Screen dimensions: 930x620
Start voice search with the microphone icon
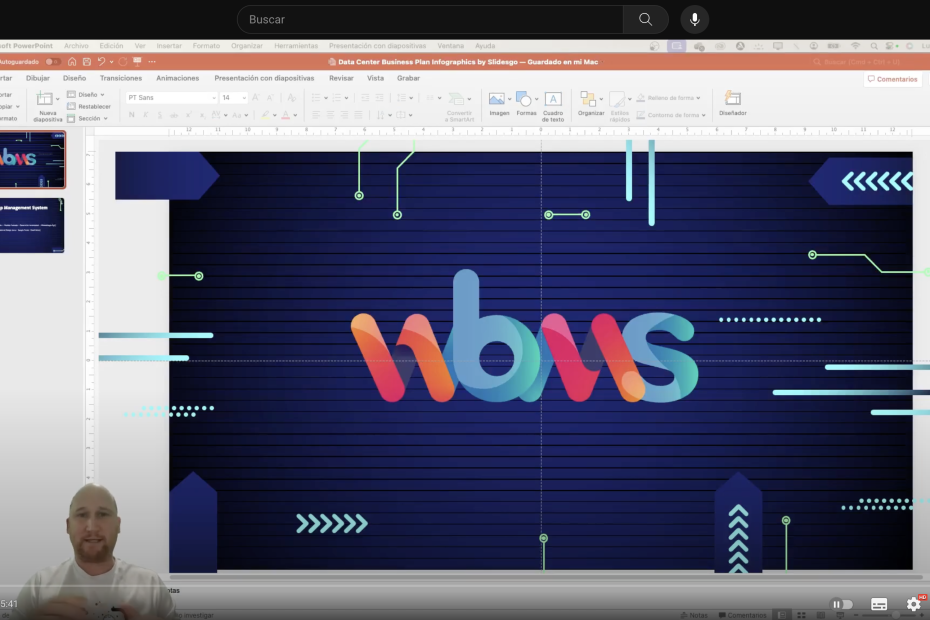pyautogui.click(x=695, y=20)
